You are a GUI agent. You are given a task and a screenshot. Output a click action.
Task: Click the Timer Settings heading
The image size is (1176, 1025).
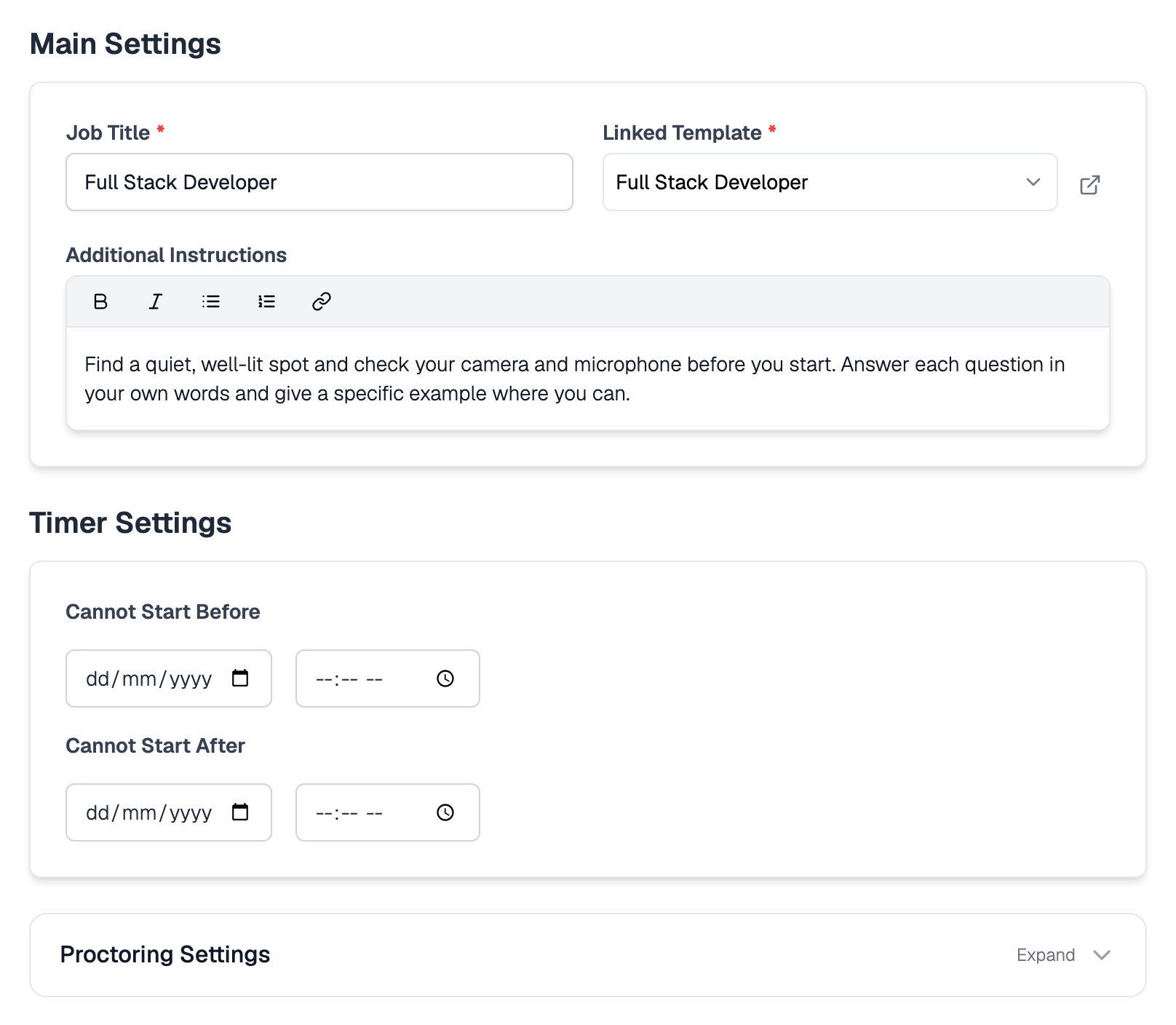[x=130, y=523]
